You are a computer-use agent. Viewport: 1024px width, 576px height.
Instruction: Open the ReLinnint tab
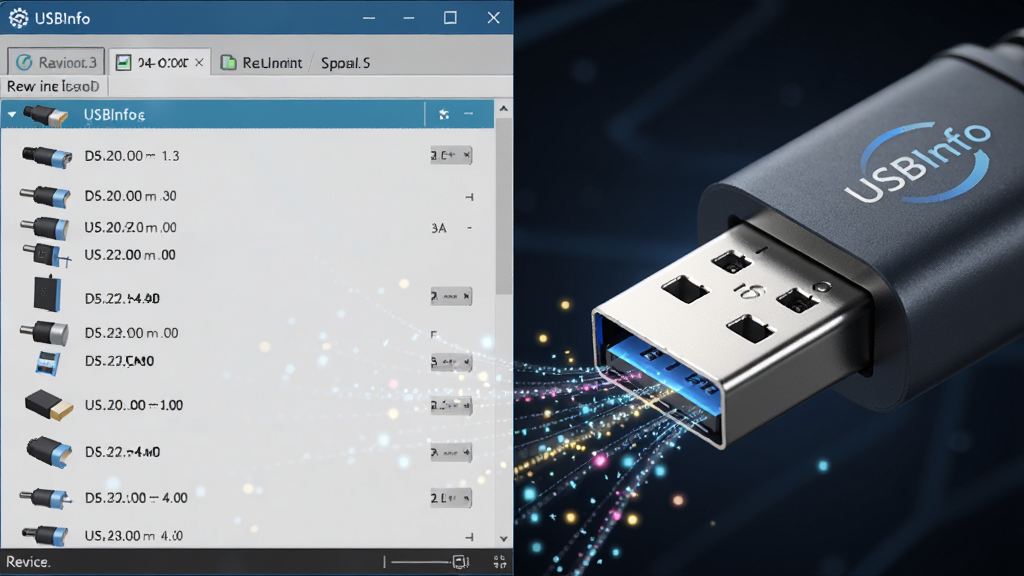point(262,63)
